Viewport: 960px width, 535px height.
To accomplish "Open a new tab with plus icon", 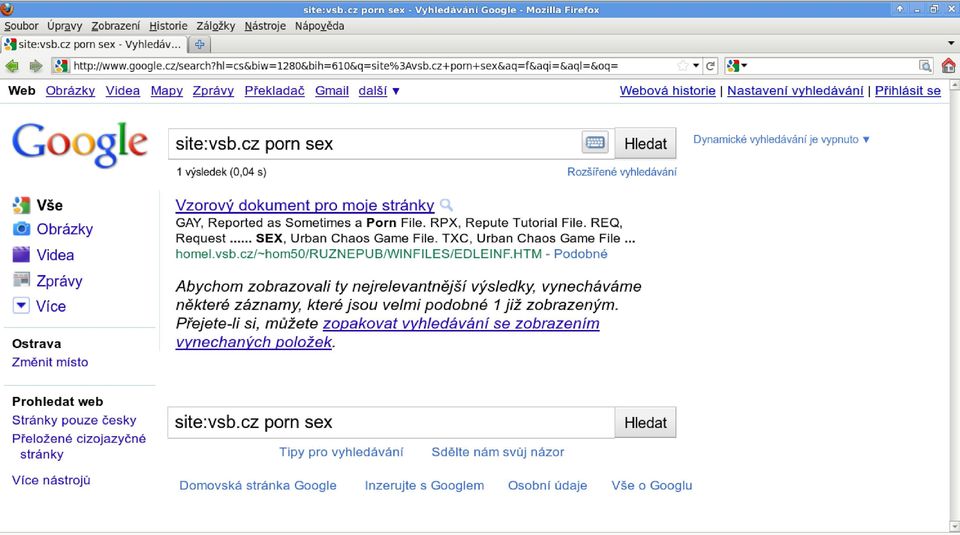I will [199, 44].
